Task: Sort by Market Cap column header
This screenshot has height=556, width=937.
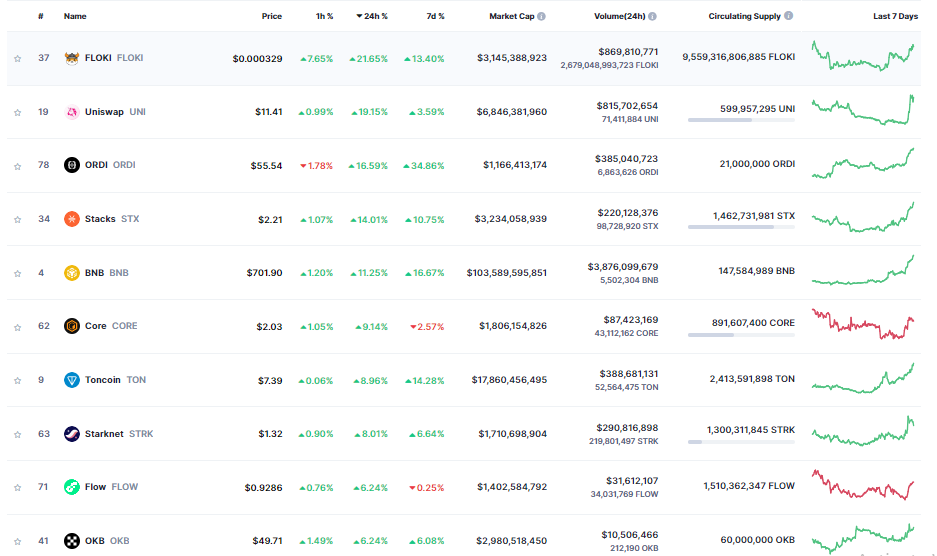Action: 512,16
